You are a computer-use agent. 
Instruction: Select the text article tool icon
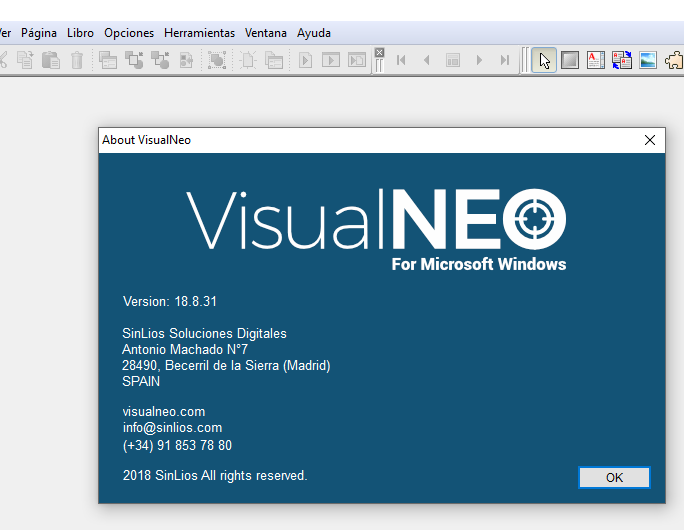pos(596,60)
